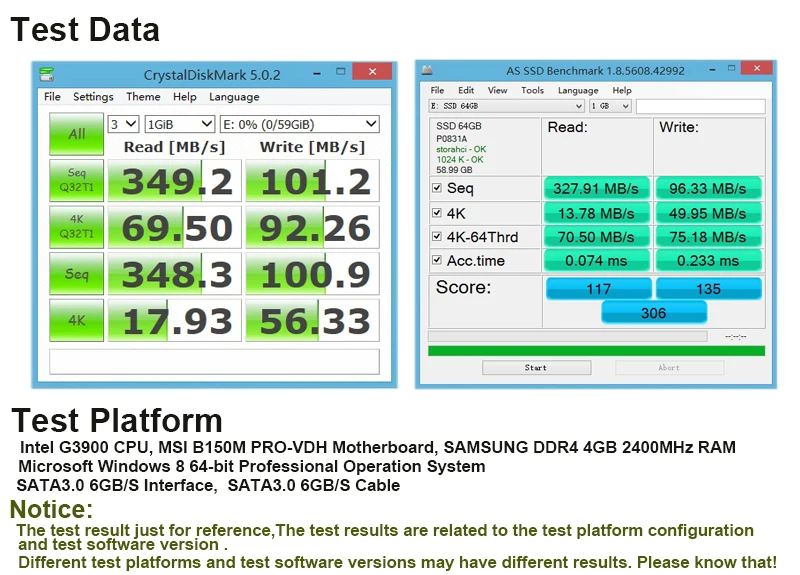Click the 0.233 ms access time write value
The image size is (800, 575).
tap(708, 260)
